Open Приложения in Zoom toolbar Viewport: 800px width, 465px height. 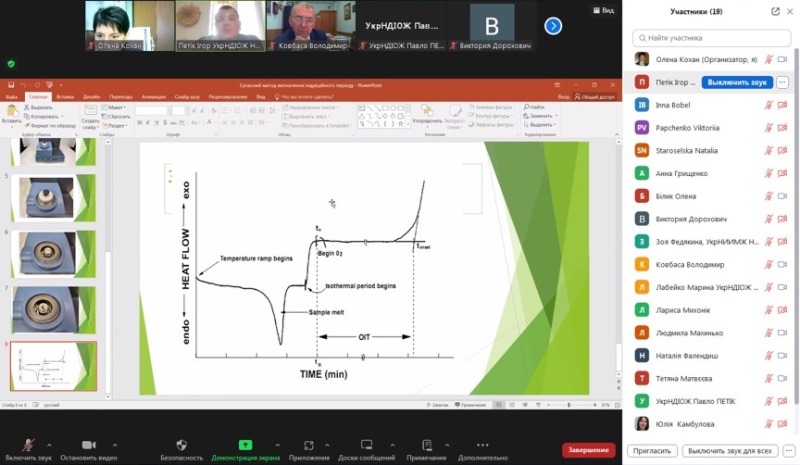309,449
